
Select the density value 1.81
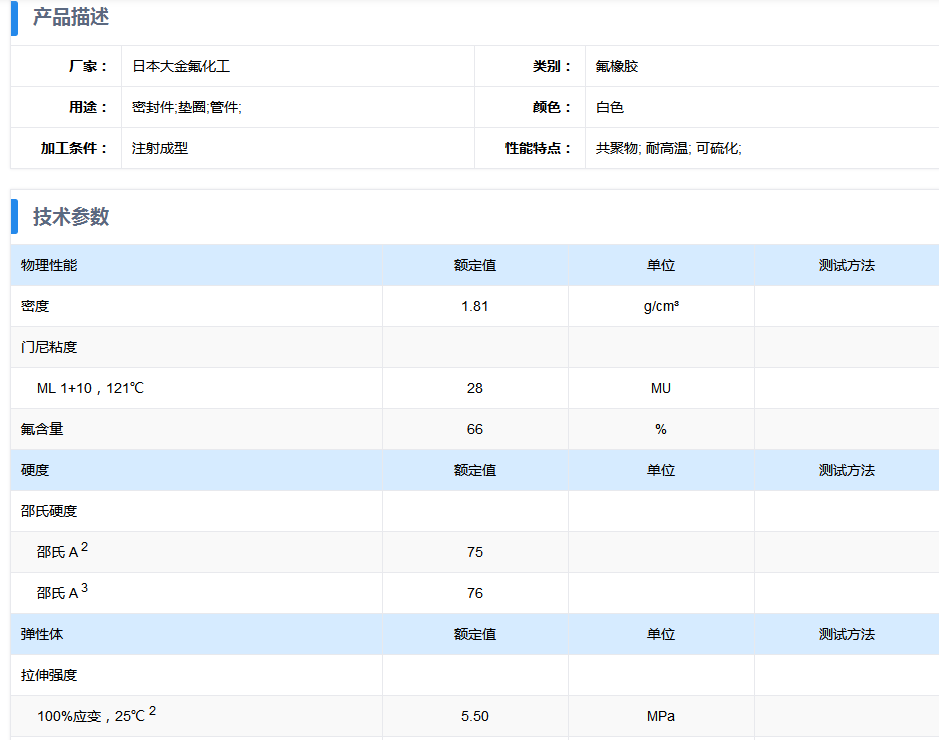(475, 306)
